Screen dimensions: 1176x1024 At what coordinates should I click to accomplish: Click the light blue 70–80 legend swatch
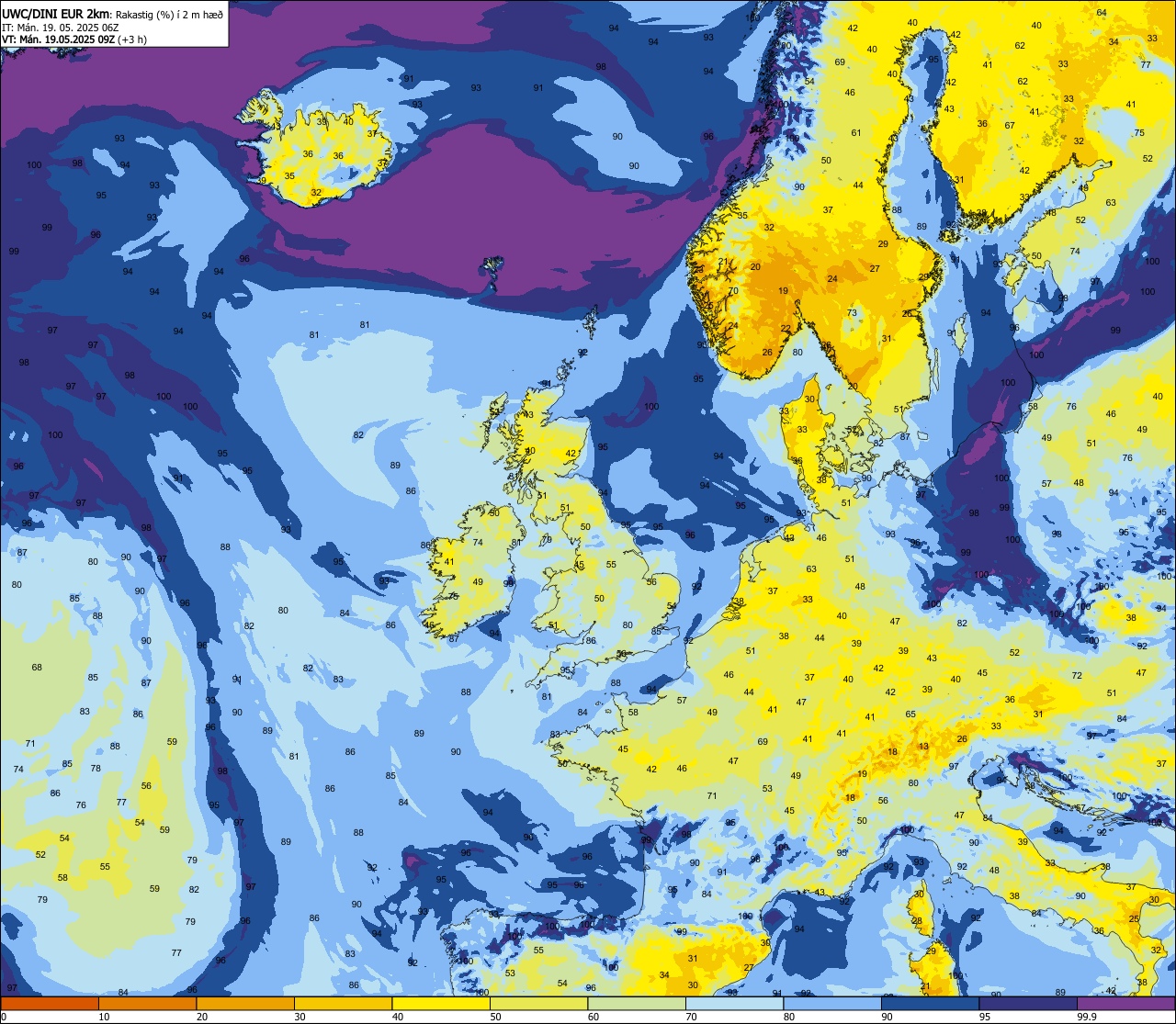pyautogui.click(x=735, y=1003)
